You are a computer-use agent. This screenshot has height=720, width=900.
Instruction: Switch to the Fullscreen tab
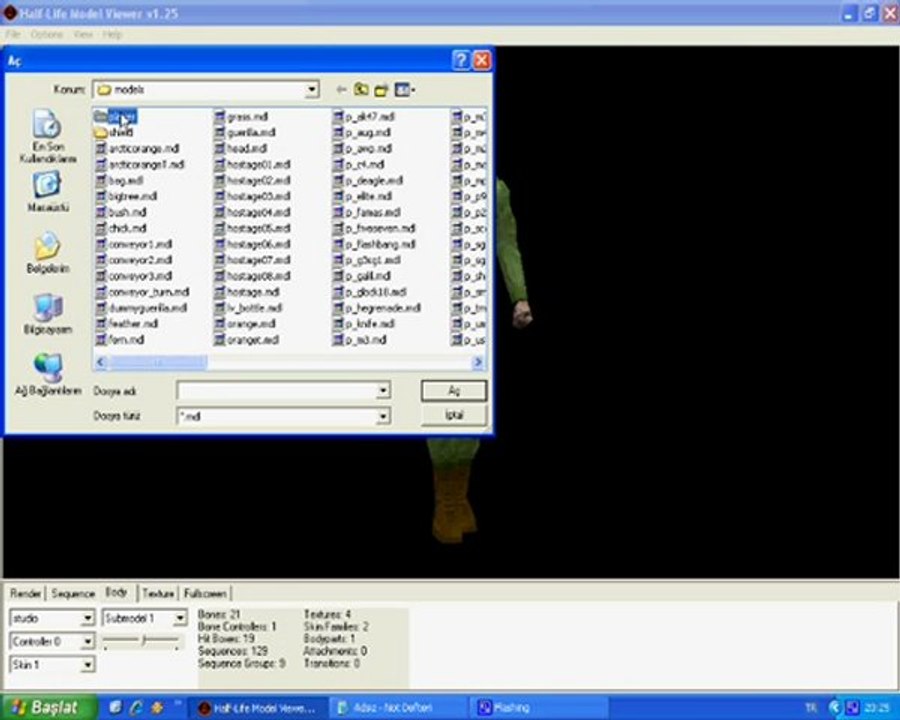[x=205, y=594]
